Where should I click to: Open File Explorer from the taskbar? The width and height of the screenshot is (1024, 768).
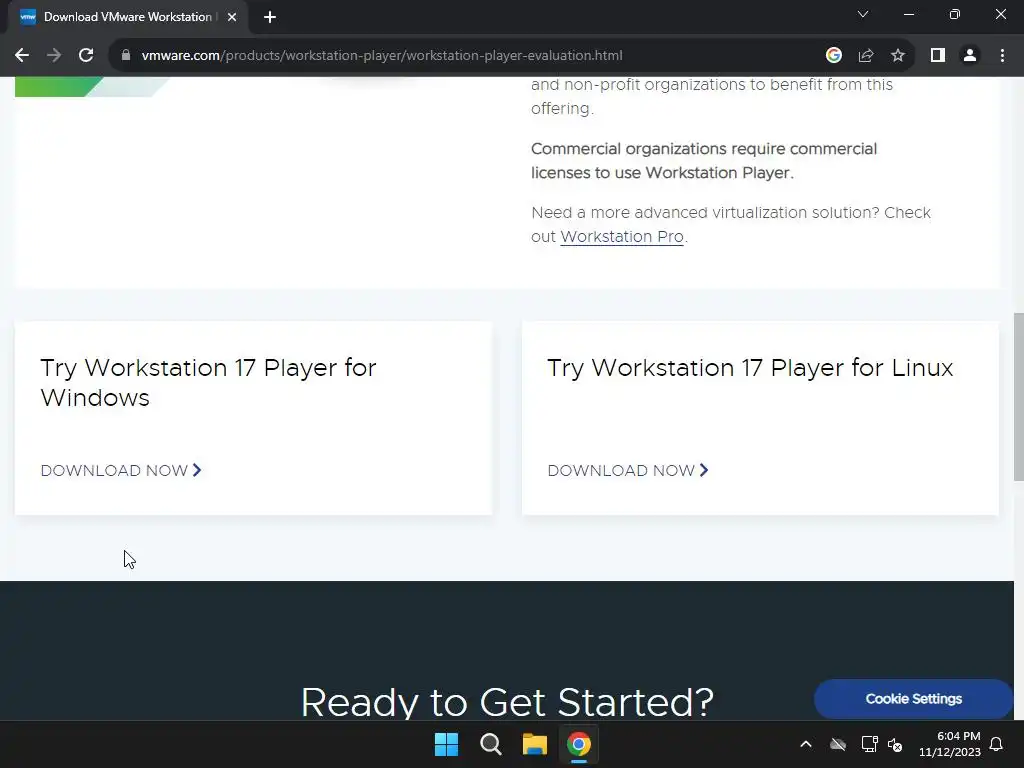[534, 744]
